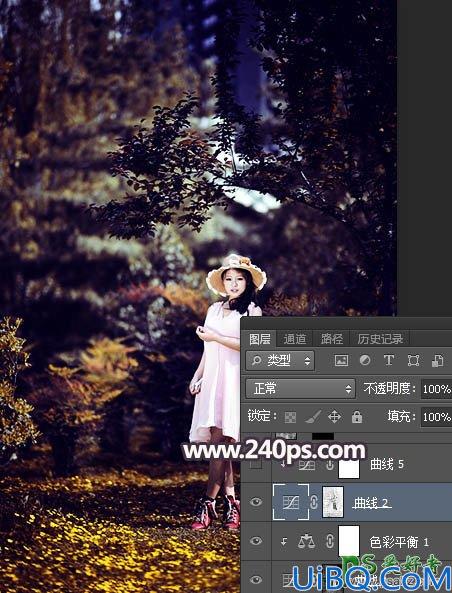
Task: Click the clipping arrow on 色彩平衡 1
Action: coord(284,542)
